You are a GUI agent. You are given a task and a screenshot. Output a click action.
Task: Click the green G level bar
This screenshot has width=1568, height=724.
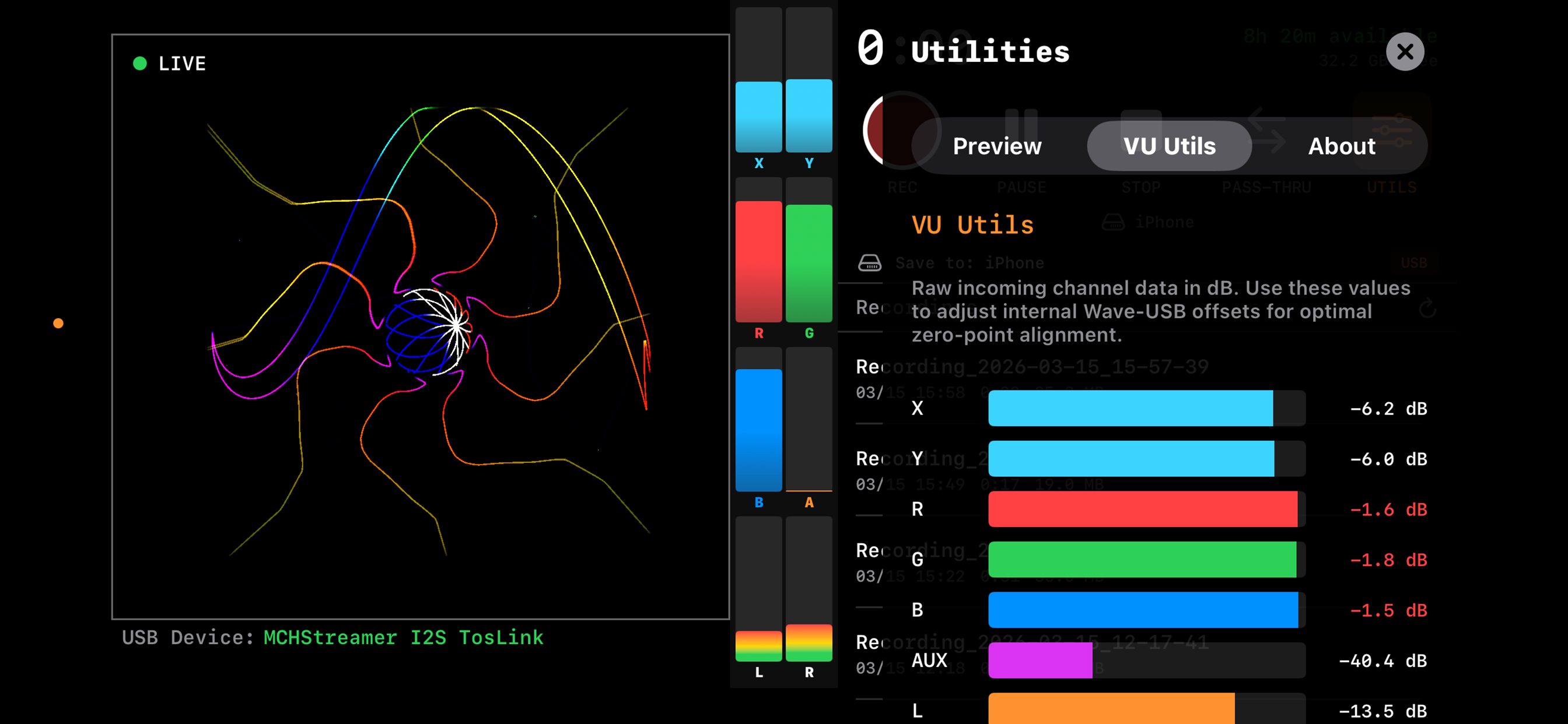pyautogui.click(x=1147, y=560)
